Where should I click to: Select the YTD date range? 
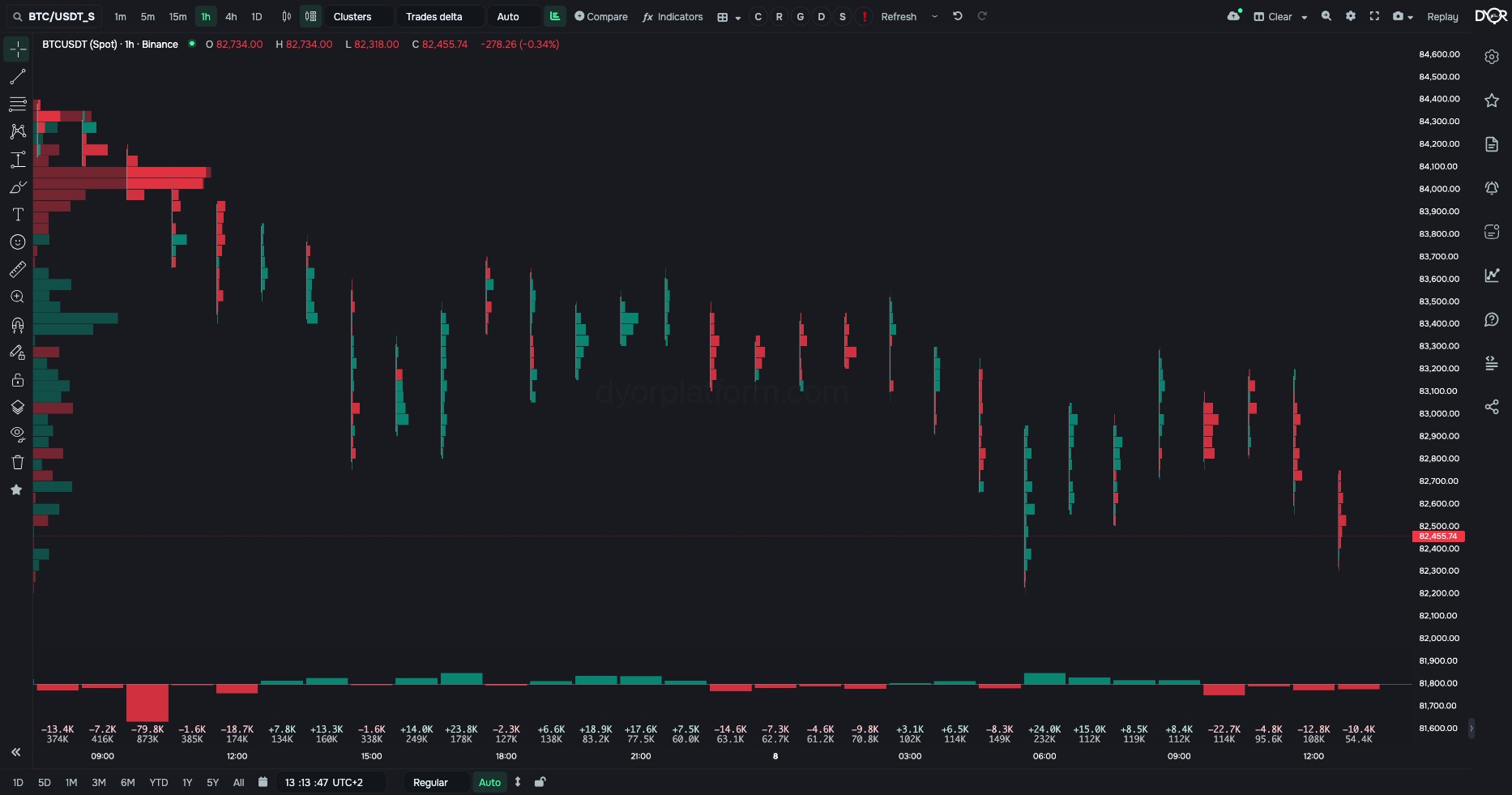pyautogui.click(x=159, y=782)
